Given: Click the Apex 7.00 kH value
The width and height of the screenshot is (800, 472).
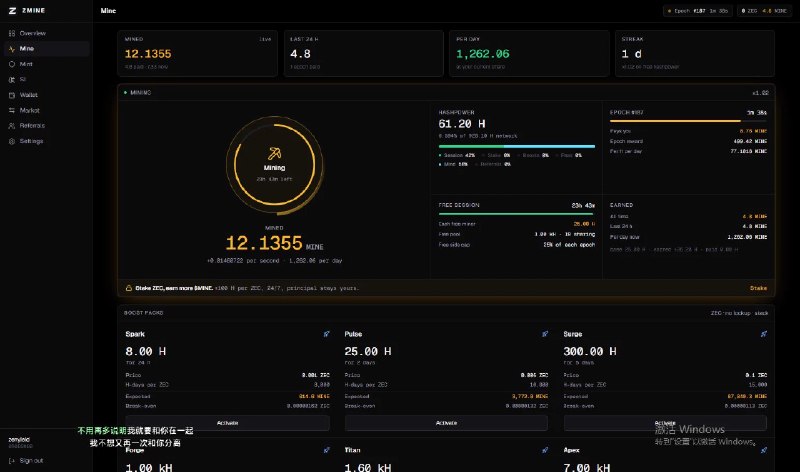Looking at the screenshot, I should pyautogui.click(x=587, y=467).
